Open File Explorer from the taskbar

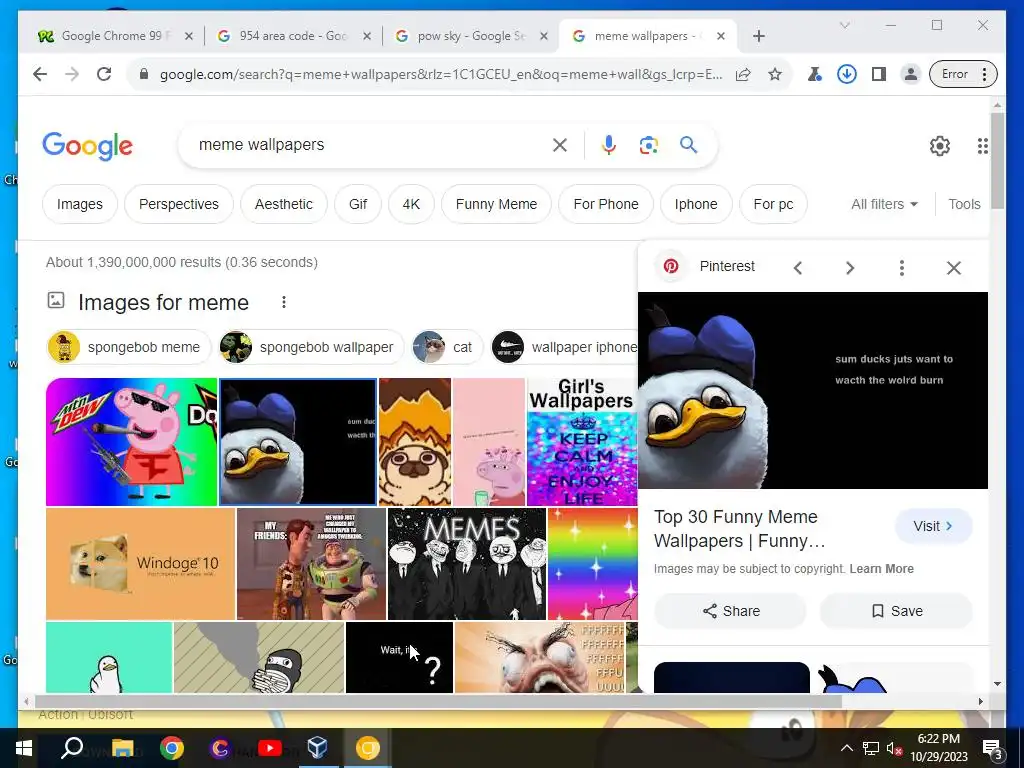(x=122, y=748)
